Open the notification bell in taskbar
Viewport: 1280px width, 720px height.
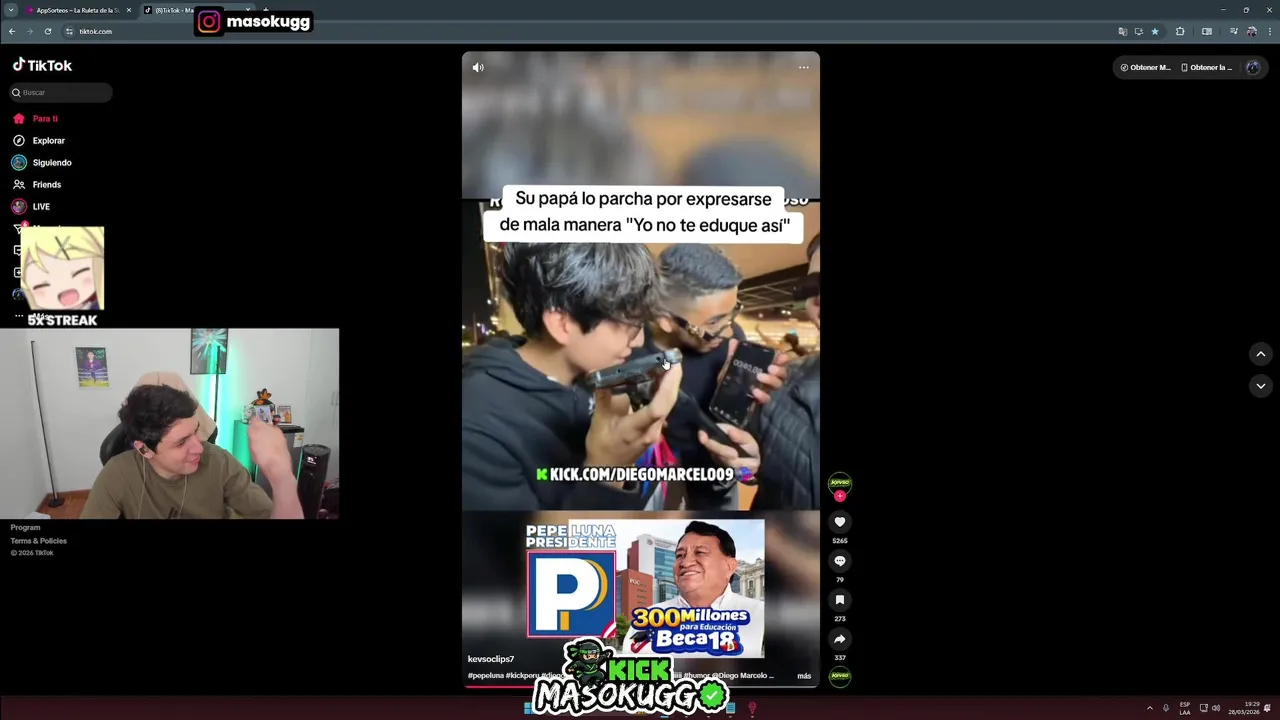1267,708
